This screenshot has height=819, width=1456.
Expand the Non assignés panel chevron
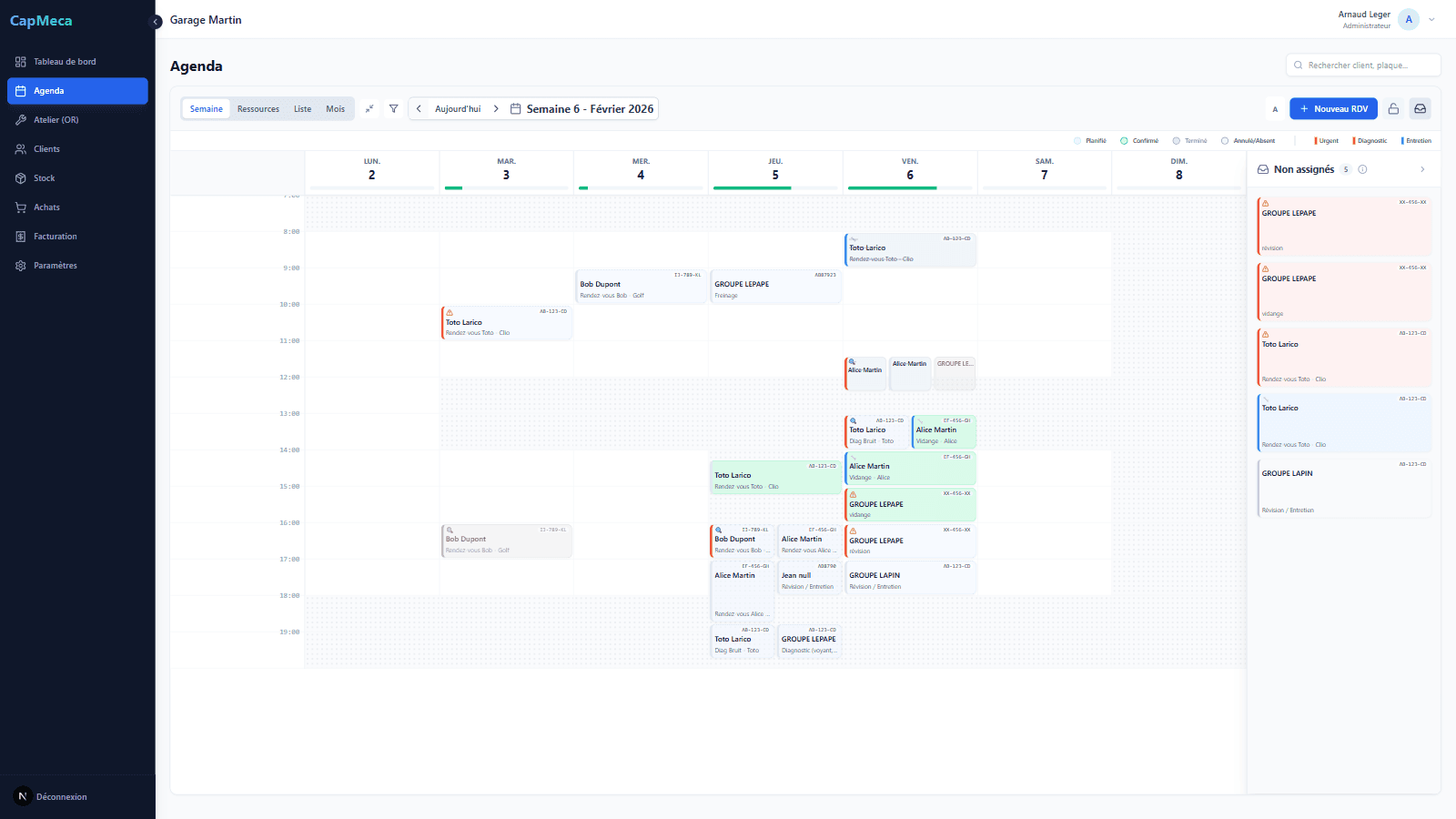coord(1422,168)
